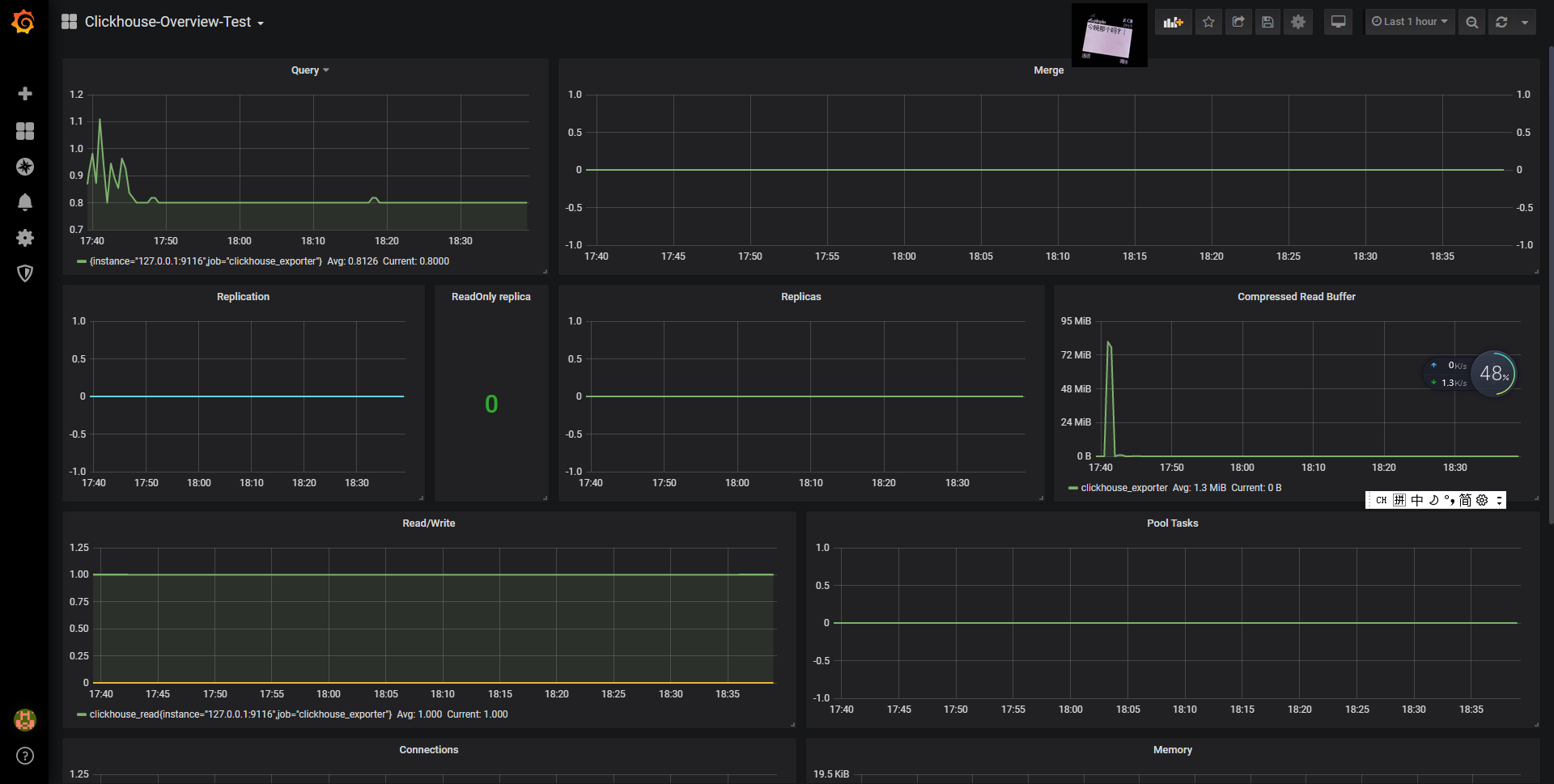
Task: Open the ReadOnly replica panel title
Action: tap(491, 297)
